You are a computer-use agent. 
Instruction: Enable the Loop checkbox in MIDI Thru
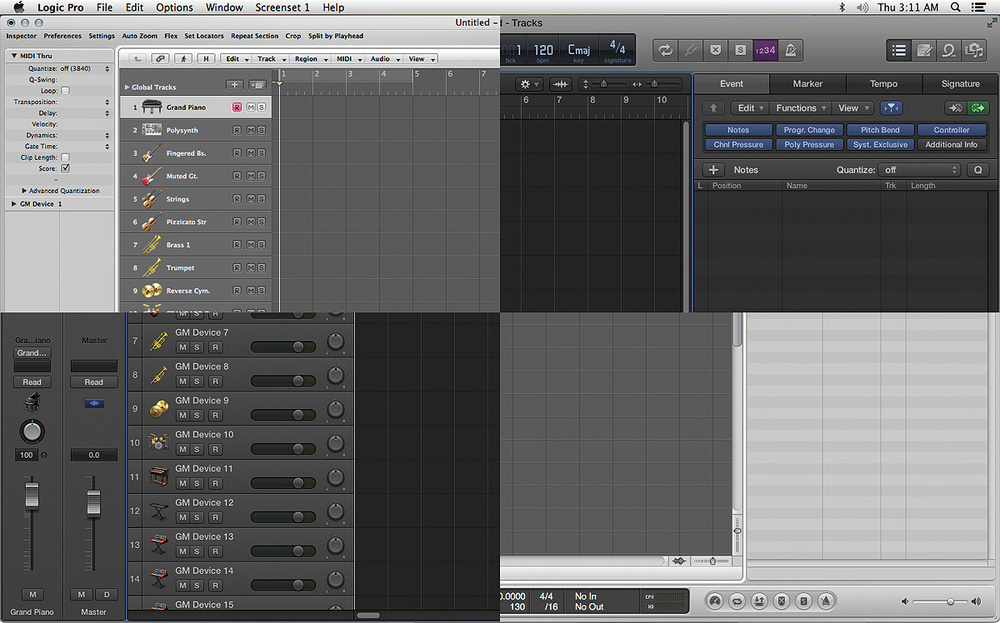tap(66, 90)
